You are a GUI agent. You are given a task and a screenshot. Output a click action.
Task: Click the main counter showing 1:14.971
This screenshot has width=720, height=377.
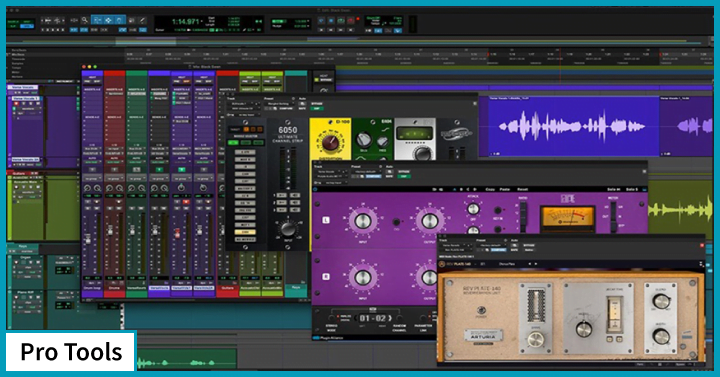point(186,22)
